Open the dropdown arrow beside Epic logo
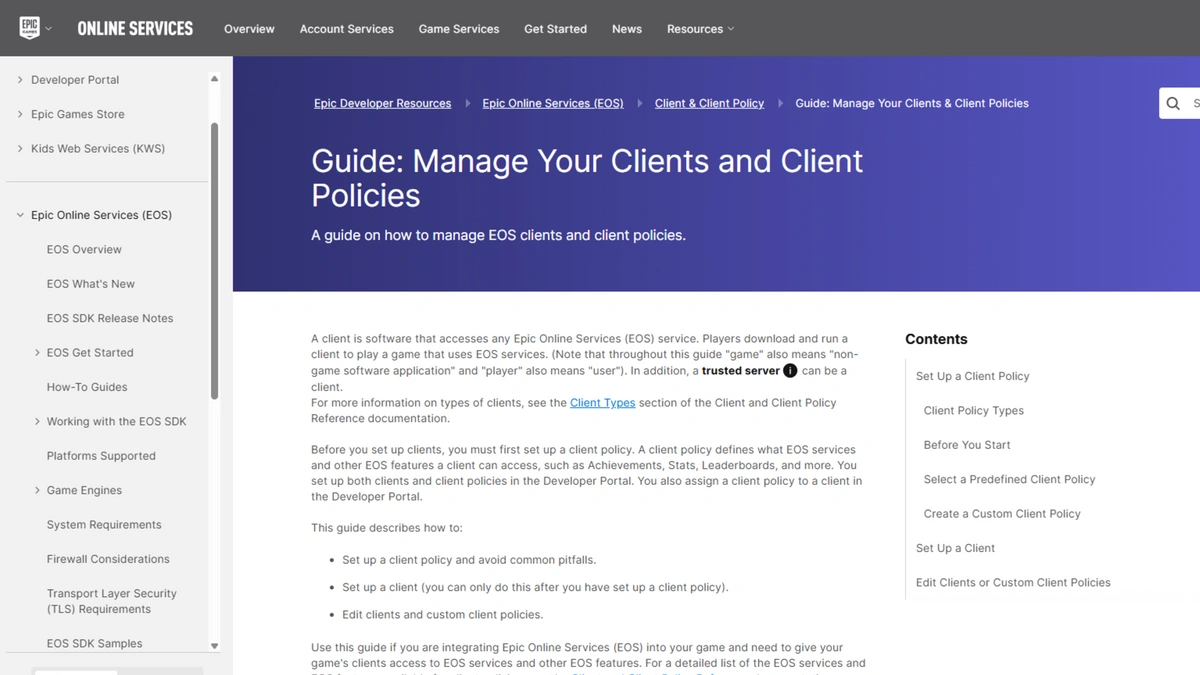The height and width of the screenshot is (675, 1200). pos(48,29)
